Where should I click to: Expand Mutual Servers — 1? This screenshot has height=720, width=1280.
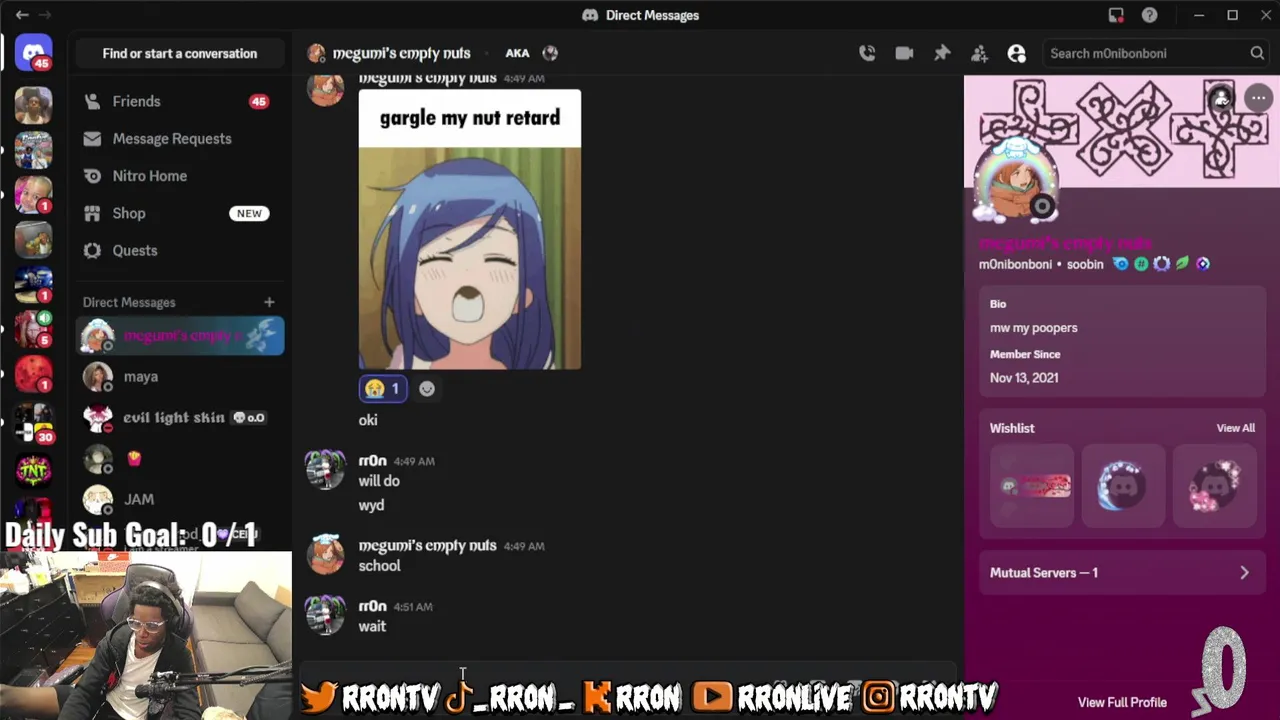point(1121,573)
